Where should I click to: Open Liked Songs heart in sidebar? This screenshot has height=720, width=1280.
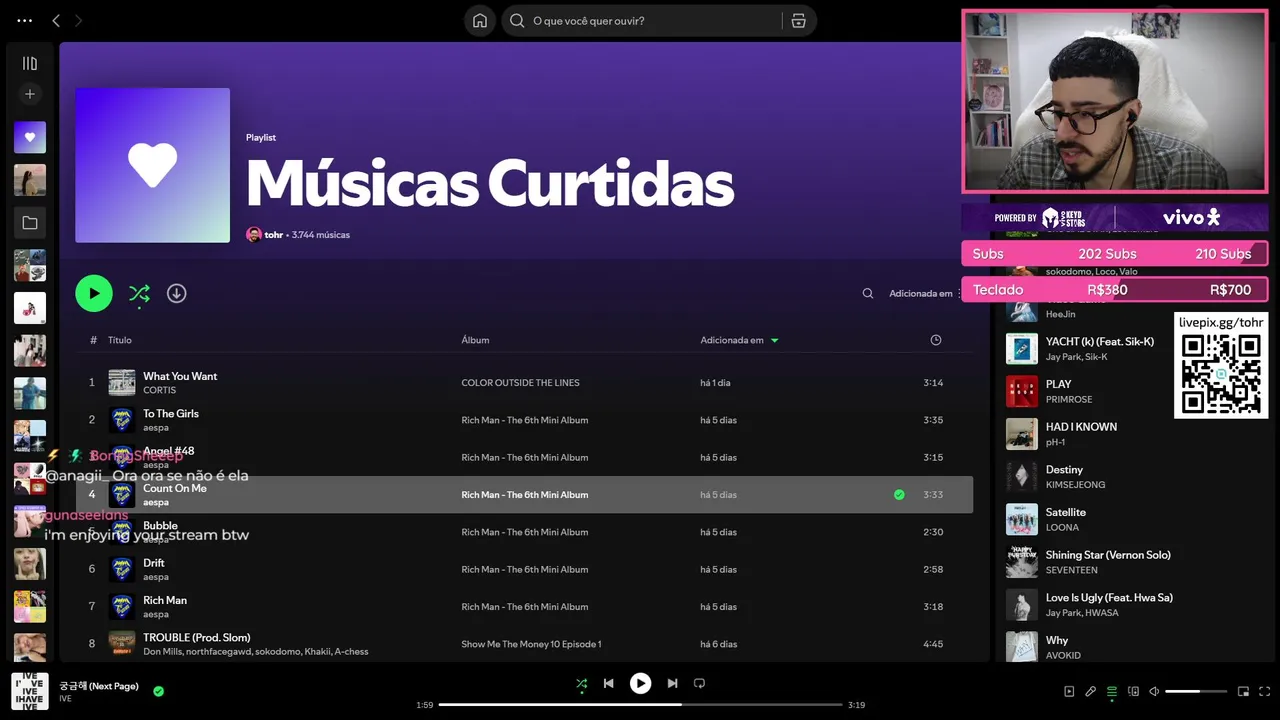click(x=30, y=137)
